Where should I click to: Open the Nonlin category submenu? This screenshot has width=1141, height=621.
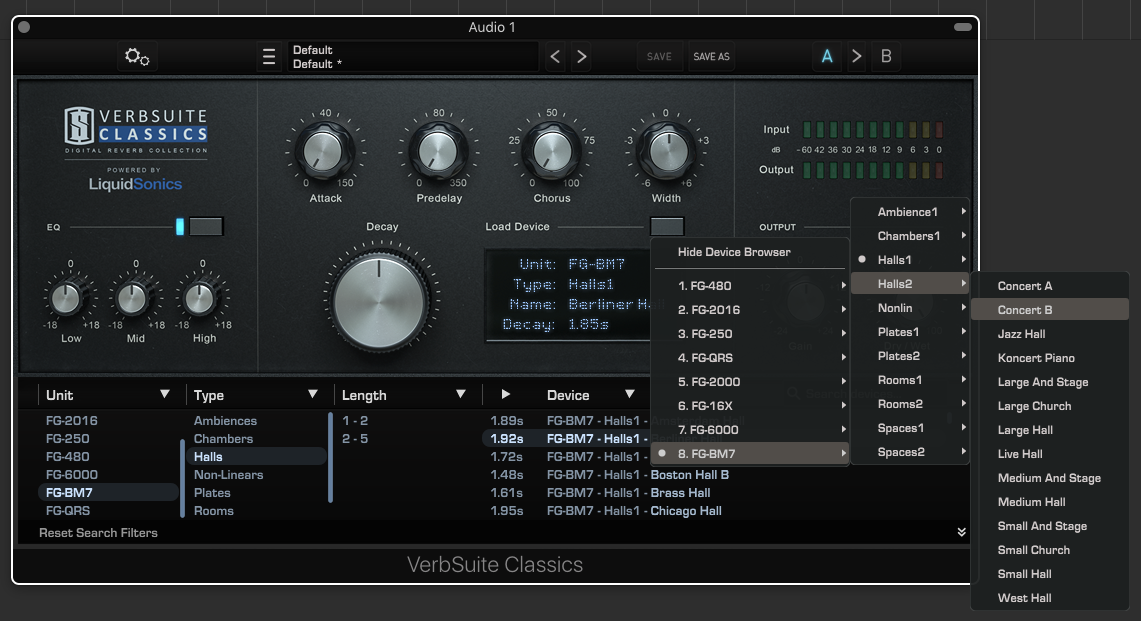click(910, 308)
